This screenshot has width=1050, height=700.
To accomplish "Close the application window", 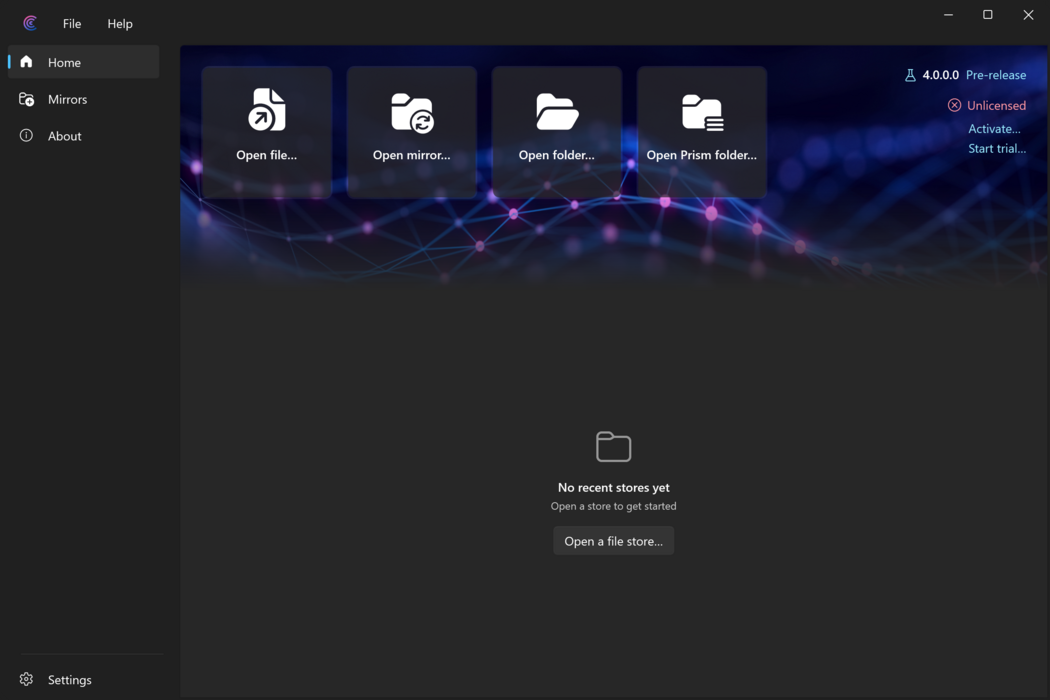I will [1028, 15].
